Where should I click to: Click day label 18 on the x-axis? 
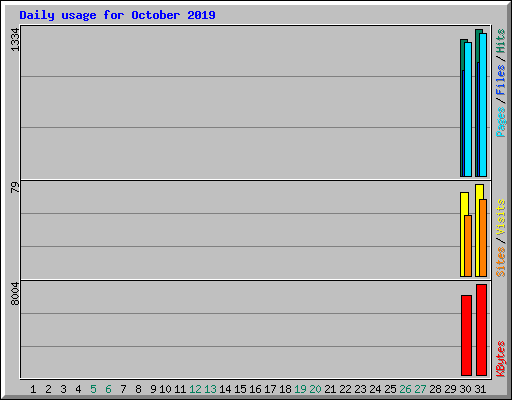(285, 389)
